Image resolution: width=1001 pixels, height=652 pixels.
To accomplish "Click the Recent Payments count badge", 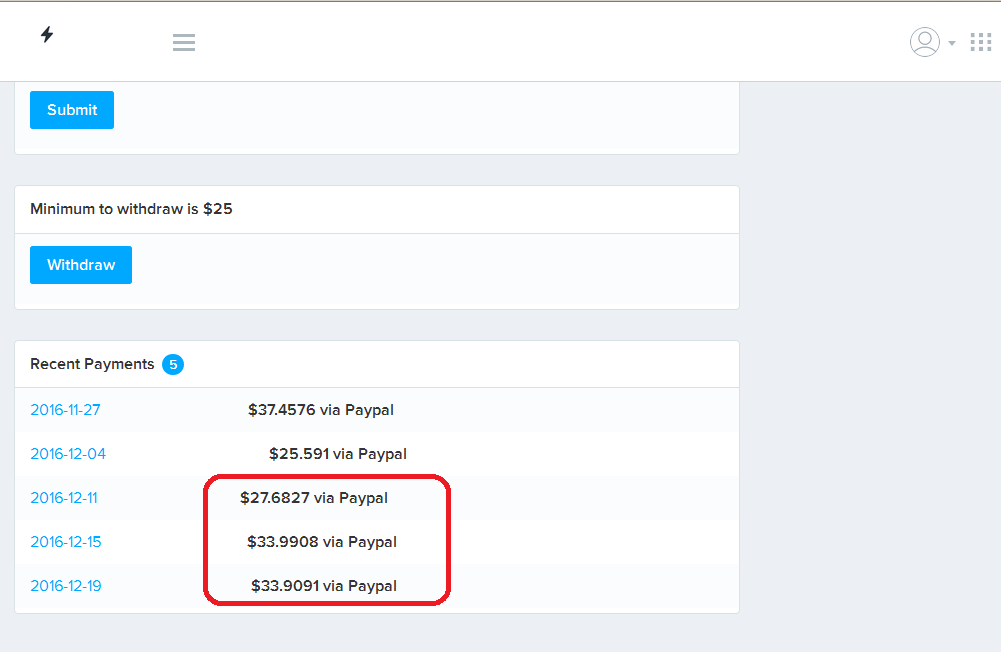I will (173, 364).
